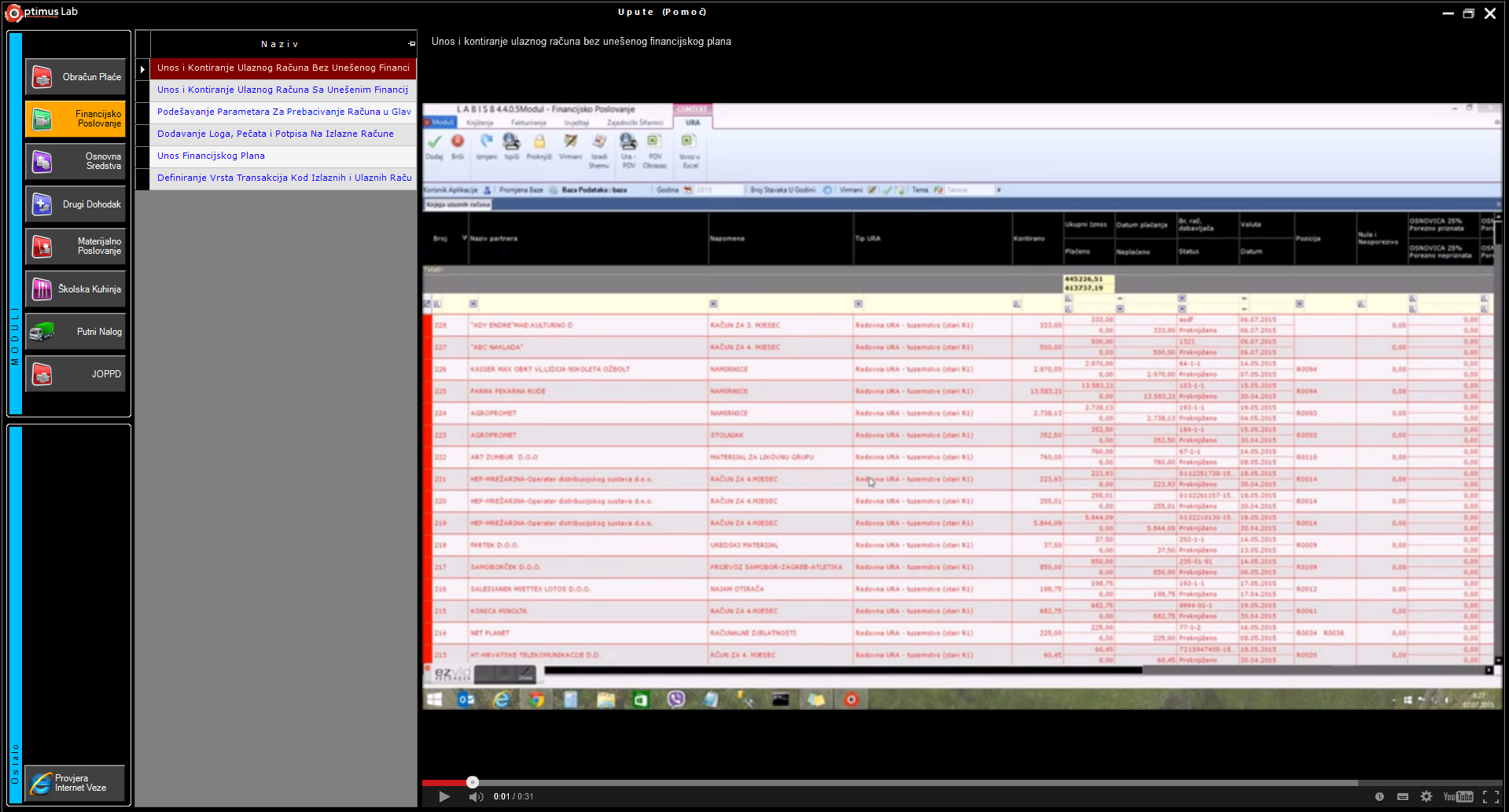Toggle video subtitles with the captions icon
1509x812 pixels.
[1402, 796]
